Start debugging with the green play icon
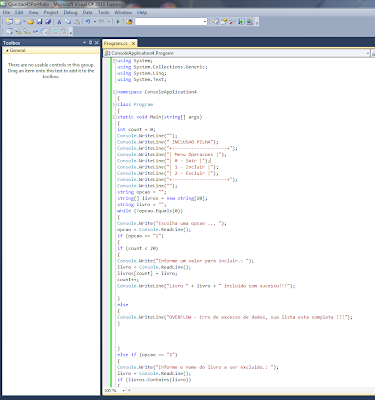 (118, 22)
